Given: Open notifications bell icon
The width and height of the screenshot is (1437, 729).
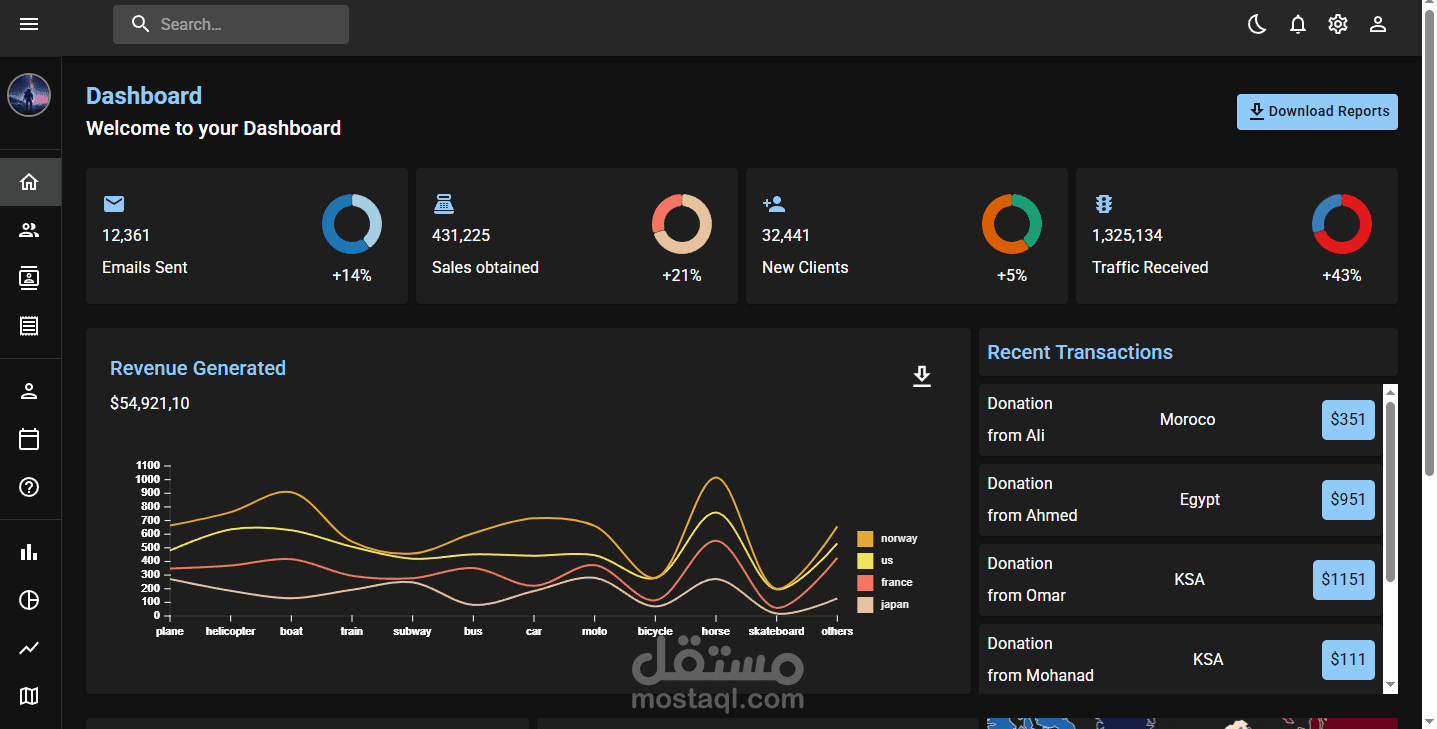Looking at the screenshot, I should click(x=1298, y=24).
